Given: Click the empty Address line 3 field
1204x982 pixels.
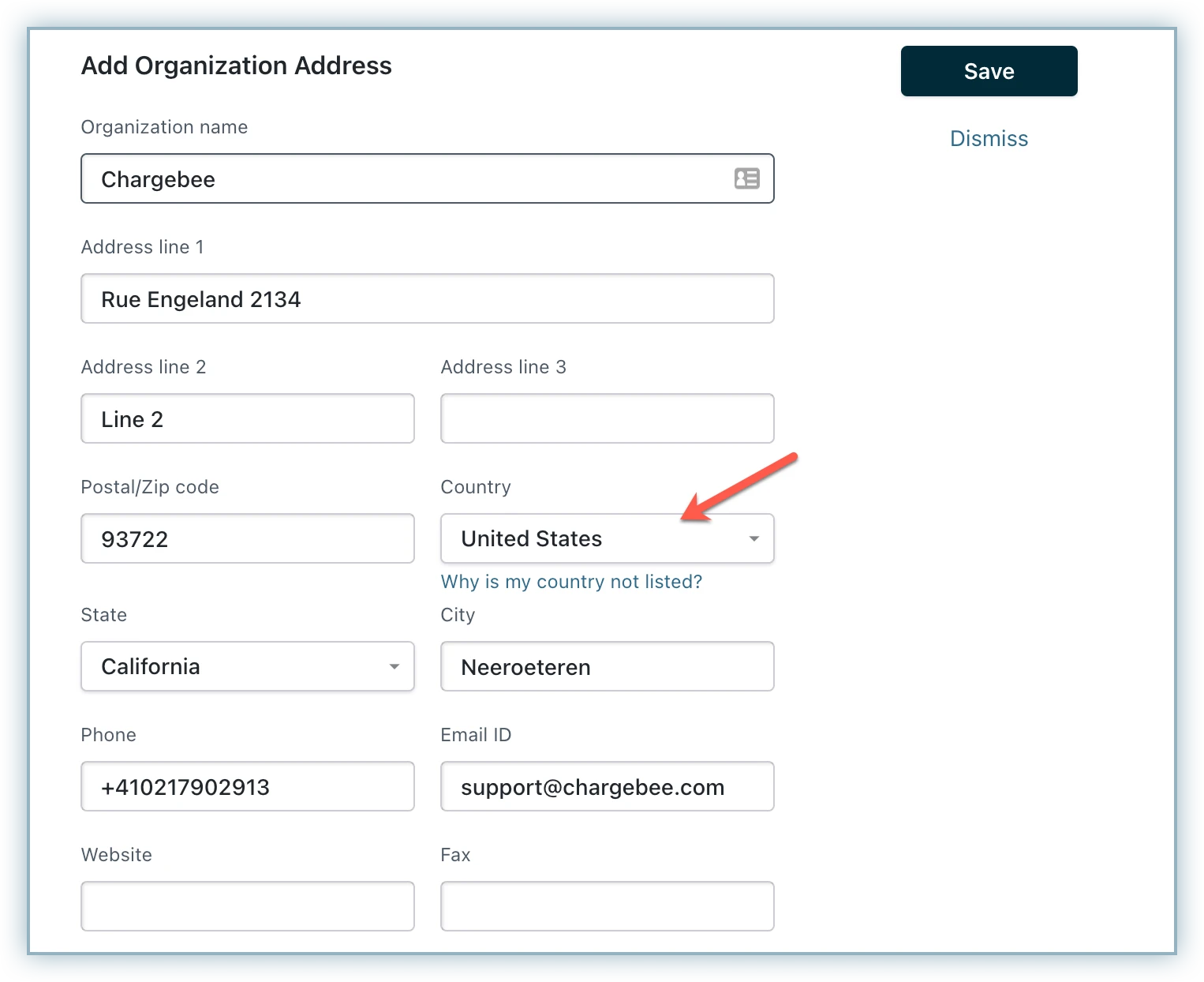Looking at the screenshot, I should pos(607,418).
